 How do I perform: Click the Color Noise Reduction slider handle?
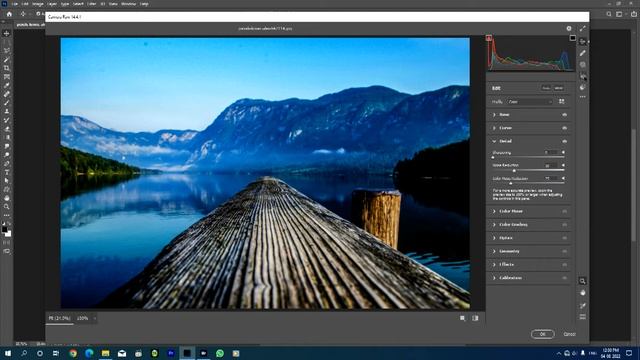click(511, 183)
